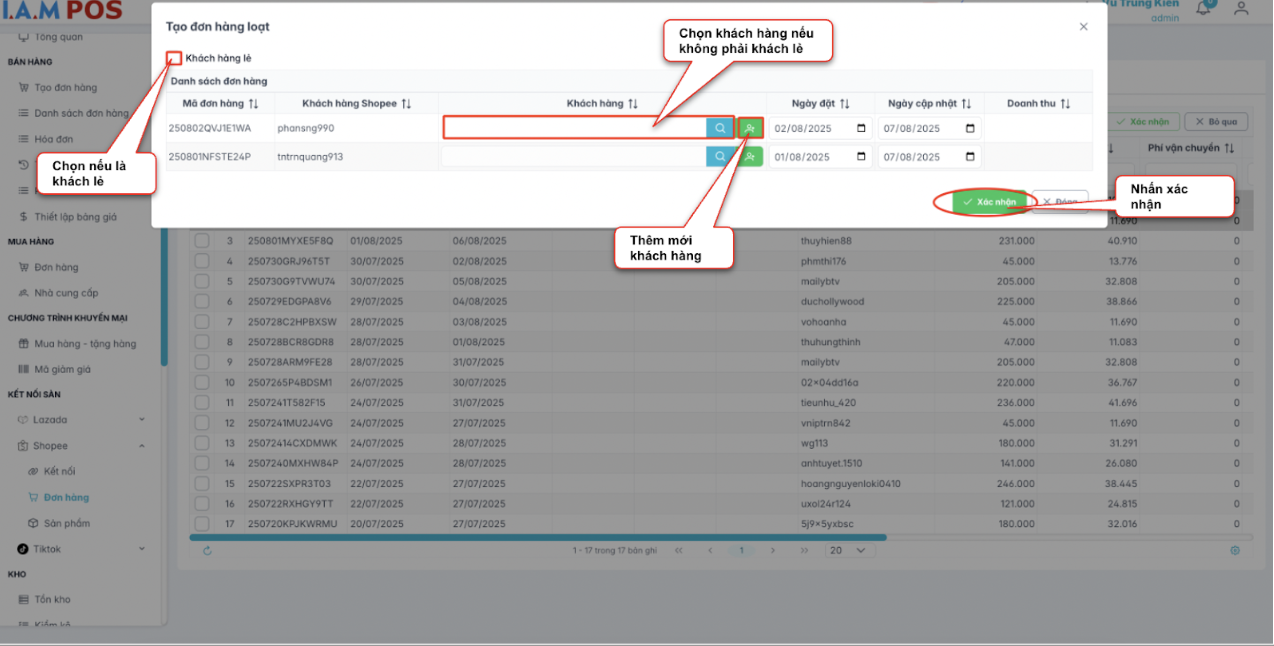Click customer input field for order 250802QVJ1E1WA

click(x=574, y=128)
